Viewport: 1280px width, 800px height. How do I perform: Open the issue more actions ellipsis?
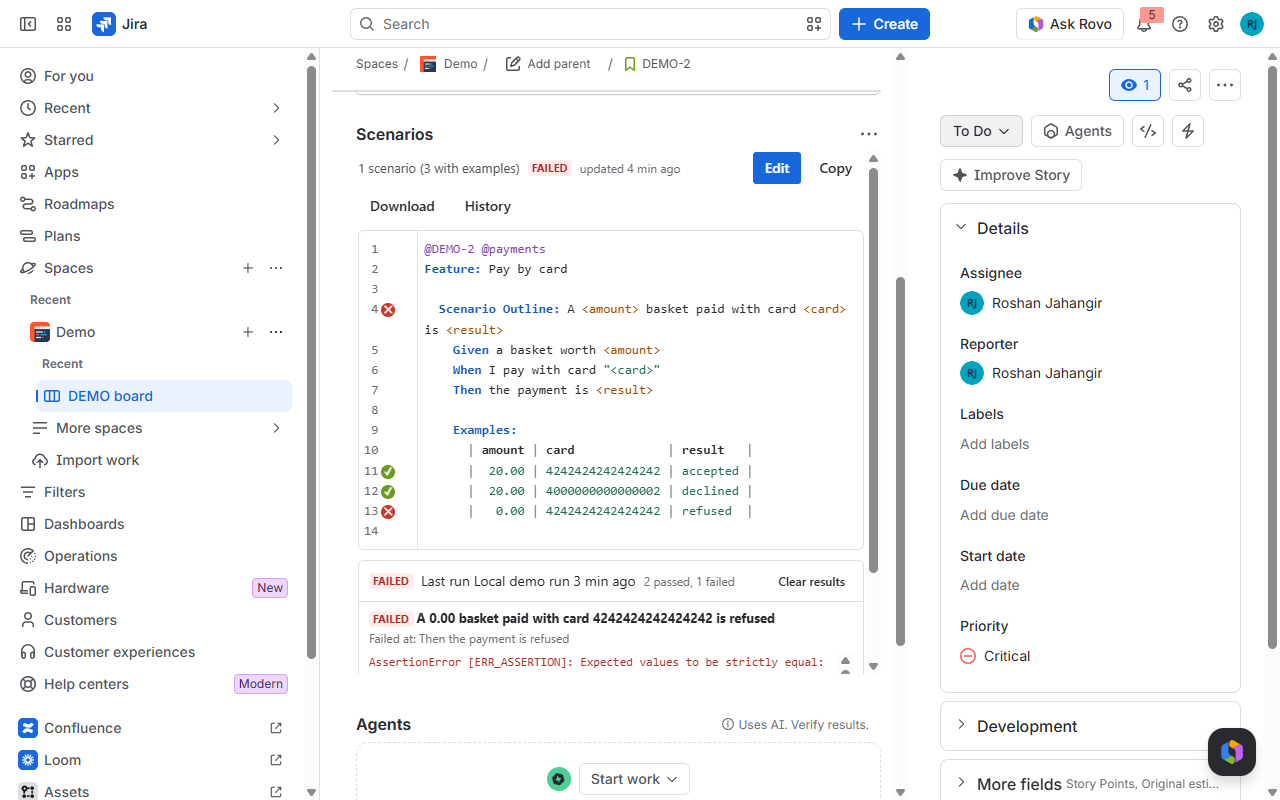pyautogui.click(x=1225, y=85)
